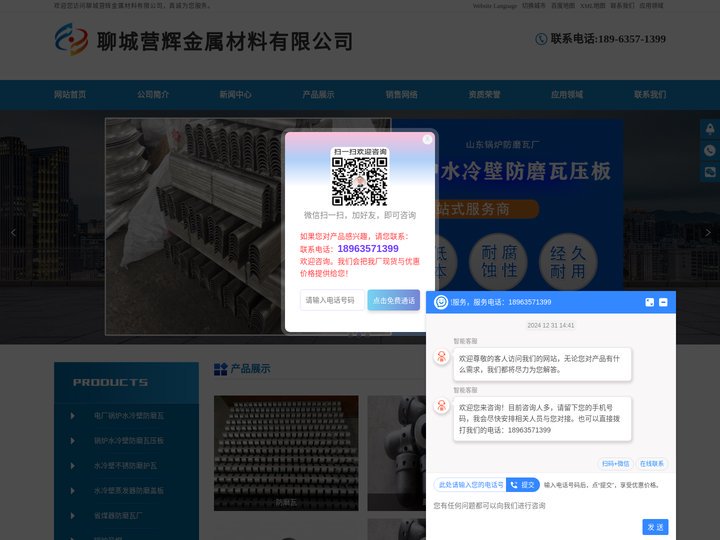
Task: Click the phone icon beside 联系电话 in the header
Action: point(541,39)
